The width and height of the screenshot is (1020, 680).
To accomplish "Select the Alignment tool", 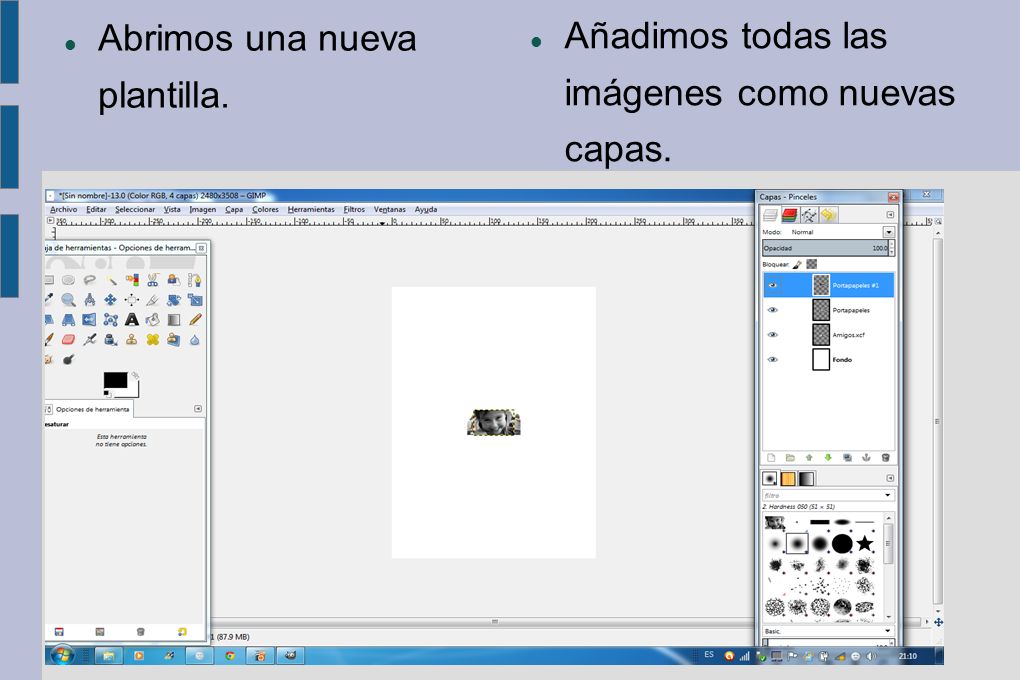I will (x=132, y=300).
